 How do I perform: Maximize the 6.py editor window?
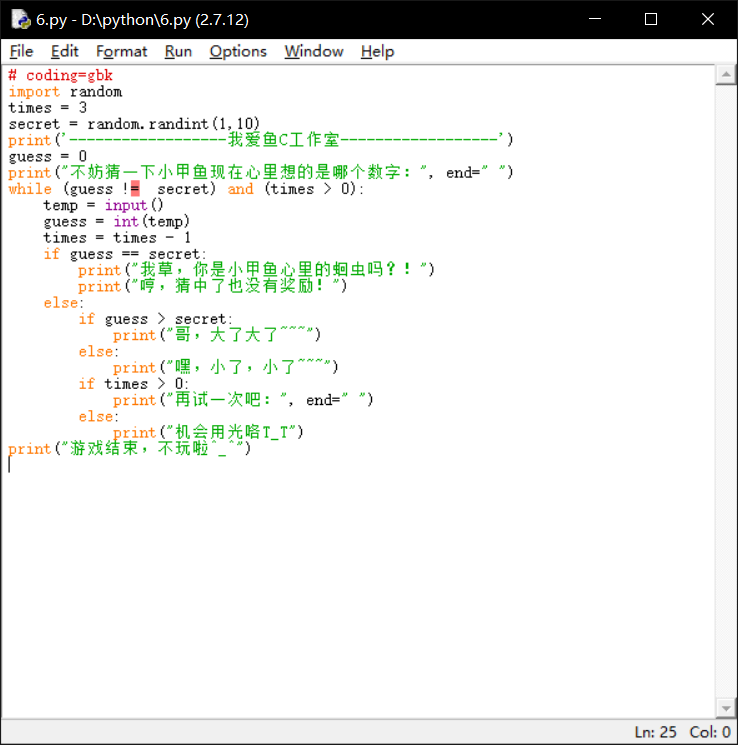651,19
